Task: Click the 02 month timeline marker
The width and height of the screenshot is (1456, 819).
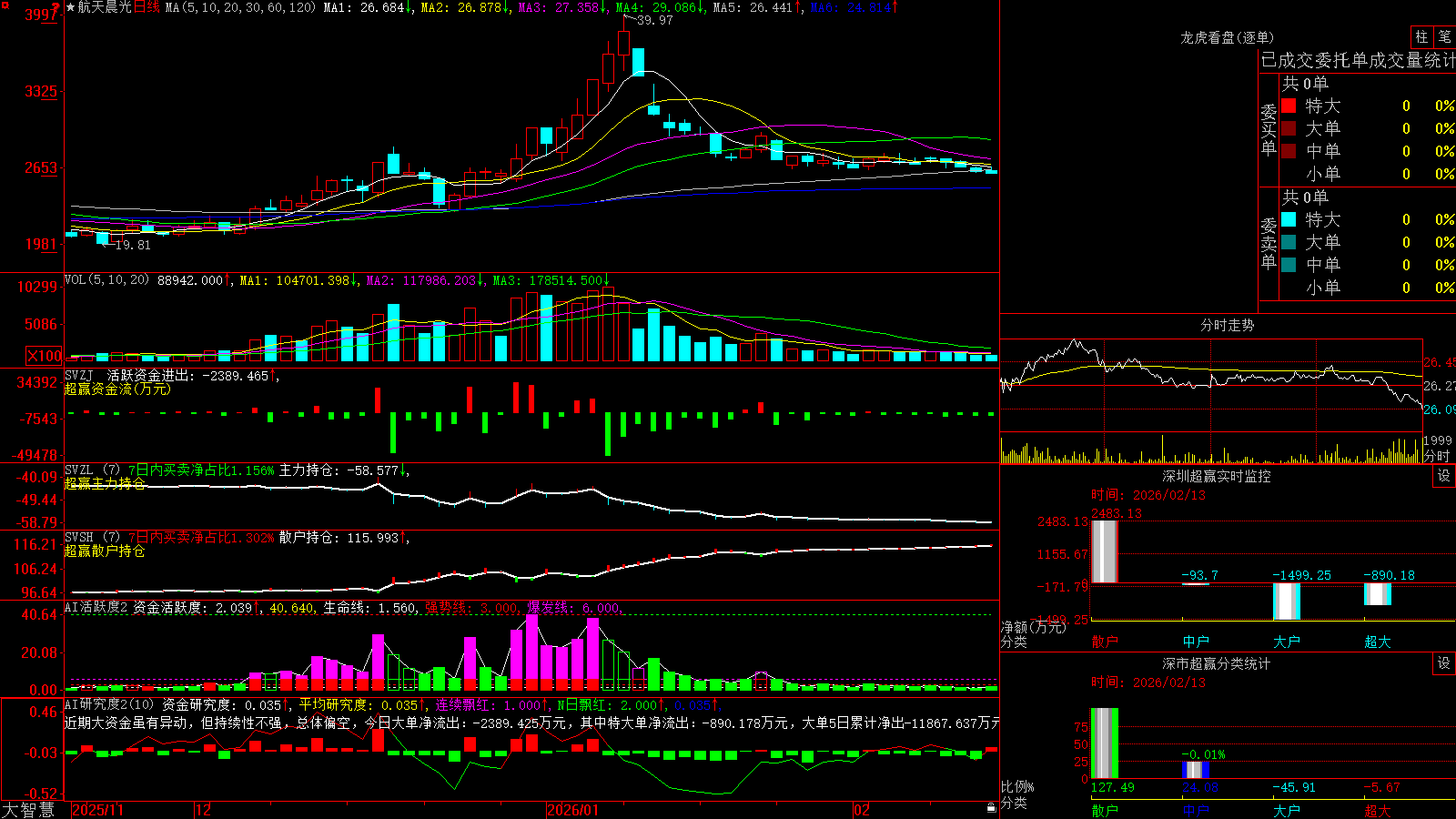Action: (x=862, y=810)
